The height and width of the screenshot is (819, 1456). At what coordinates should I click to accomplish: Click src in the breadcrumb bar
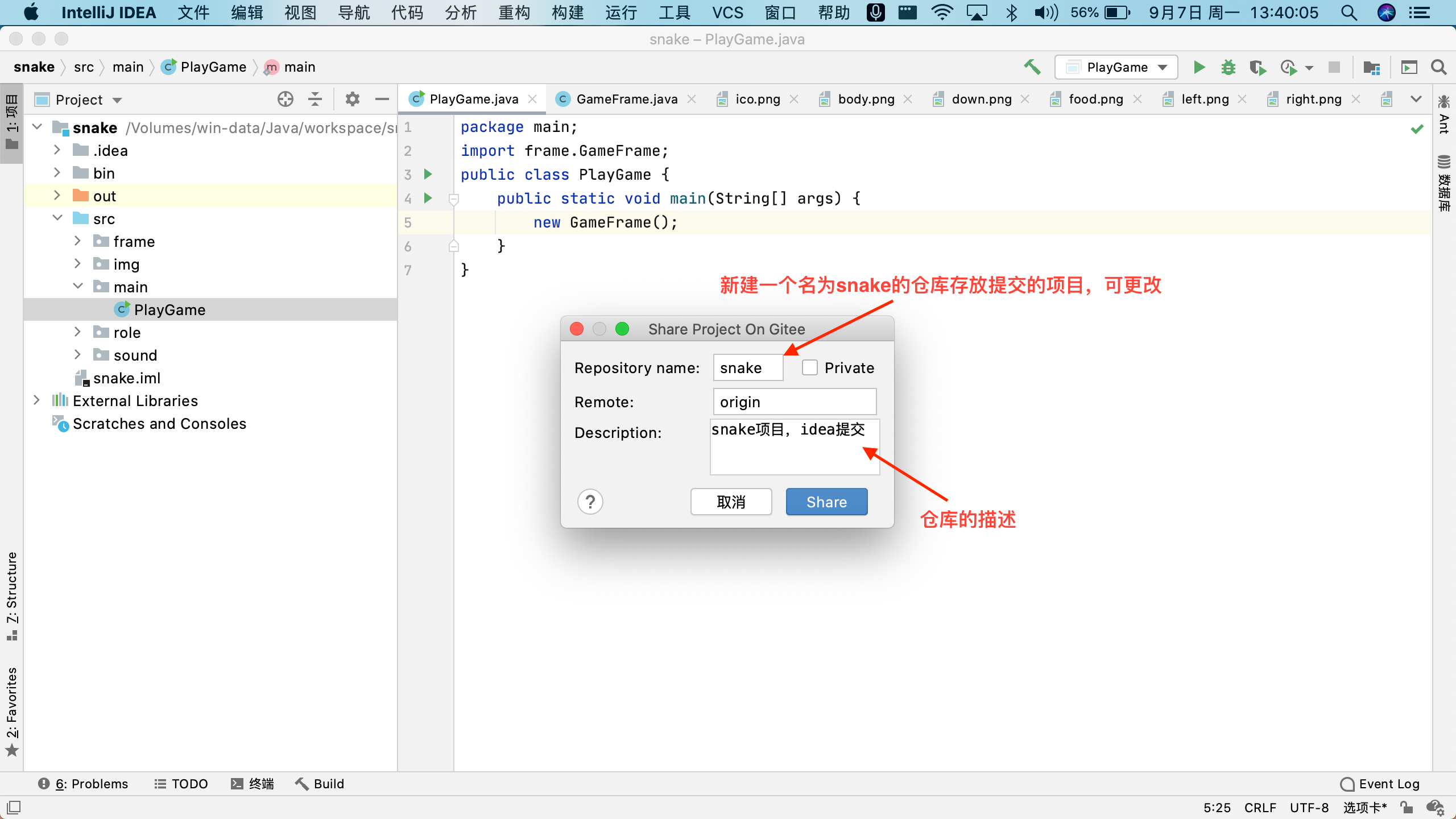[x=84, y=67]
